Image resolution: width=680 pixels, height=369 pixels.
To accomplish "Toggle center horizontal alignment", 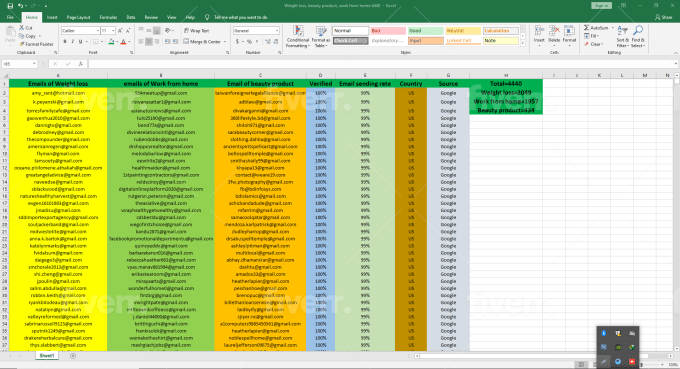I will [149, 42].
